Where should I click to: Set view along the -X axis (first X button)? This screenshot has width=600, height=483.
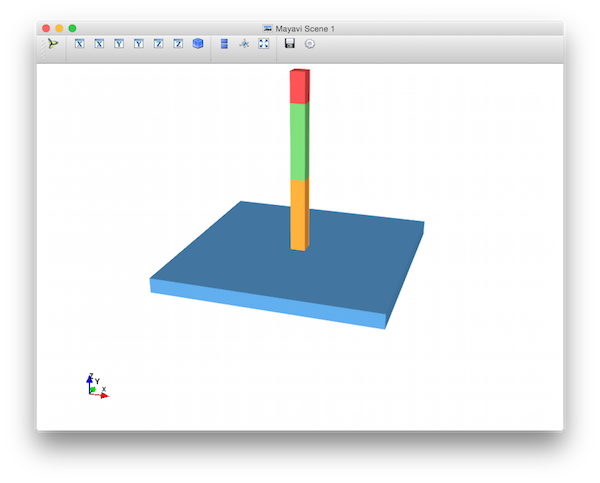80,44
